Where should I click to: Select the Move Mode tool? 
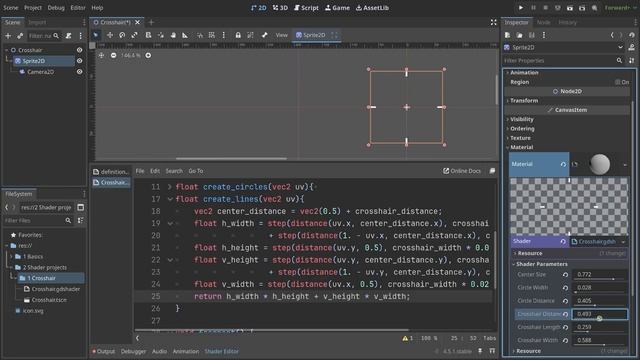coord(110,35)
